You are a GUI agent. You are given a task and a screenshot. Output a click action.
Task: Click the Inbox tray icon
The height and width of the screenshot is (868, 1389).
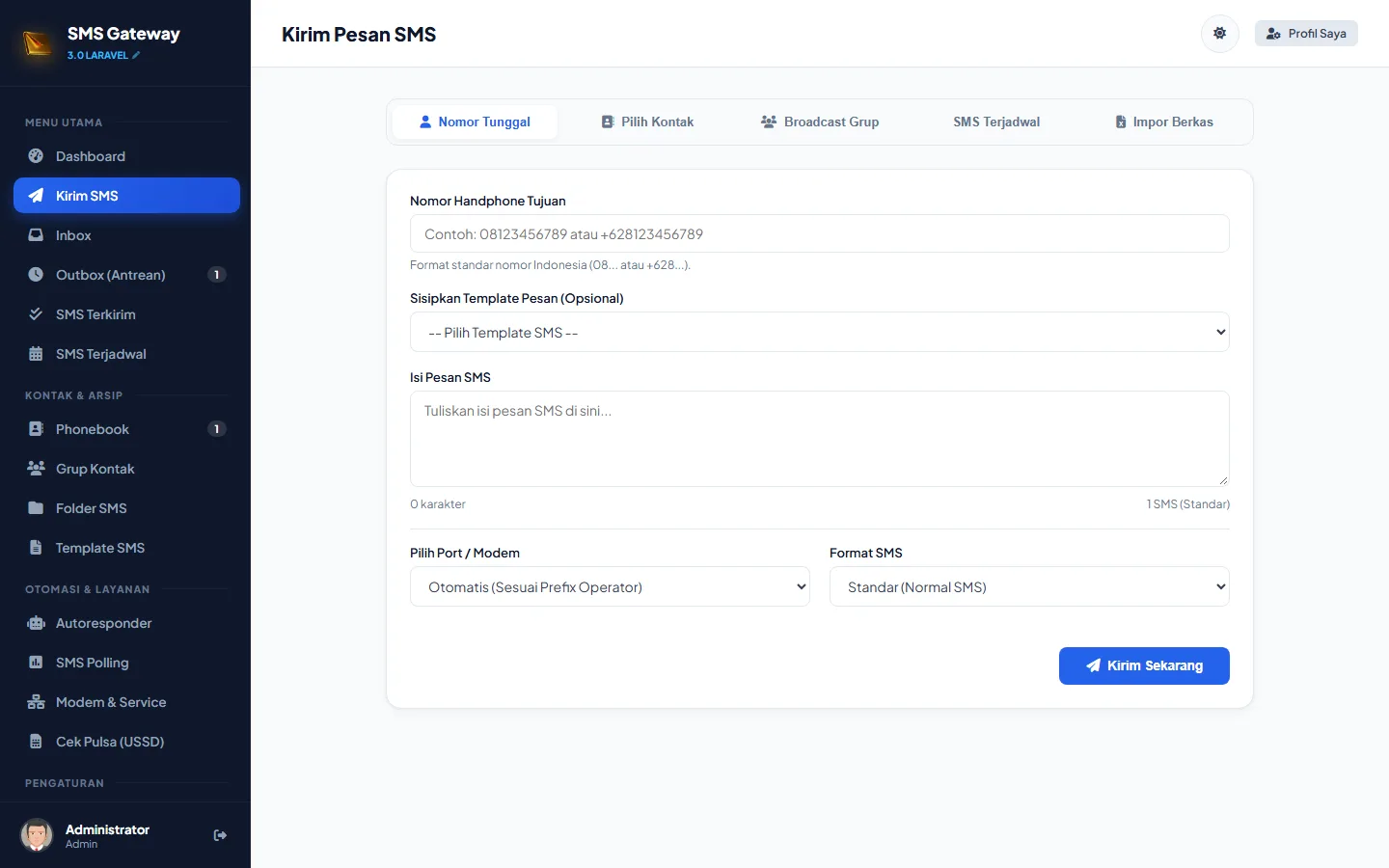[36, 235]
